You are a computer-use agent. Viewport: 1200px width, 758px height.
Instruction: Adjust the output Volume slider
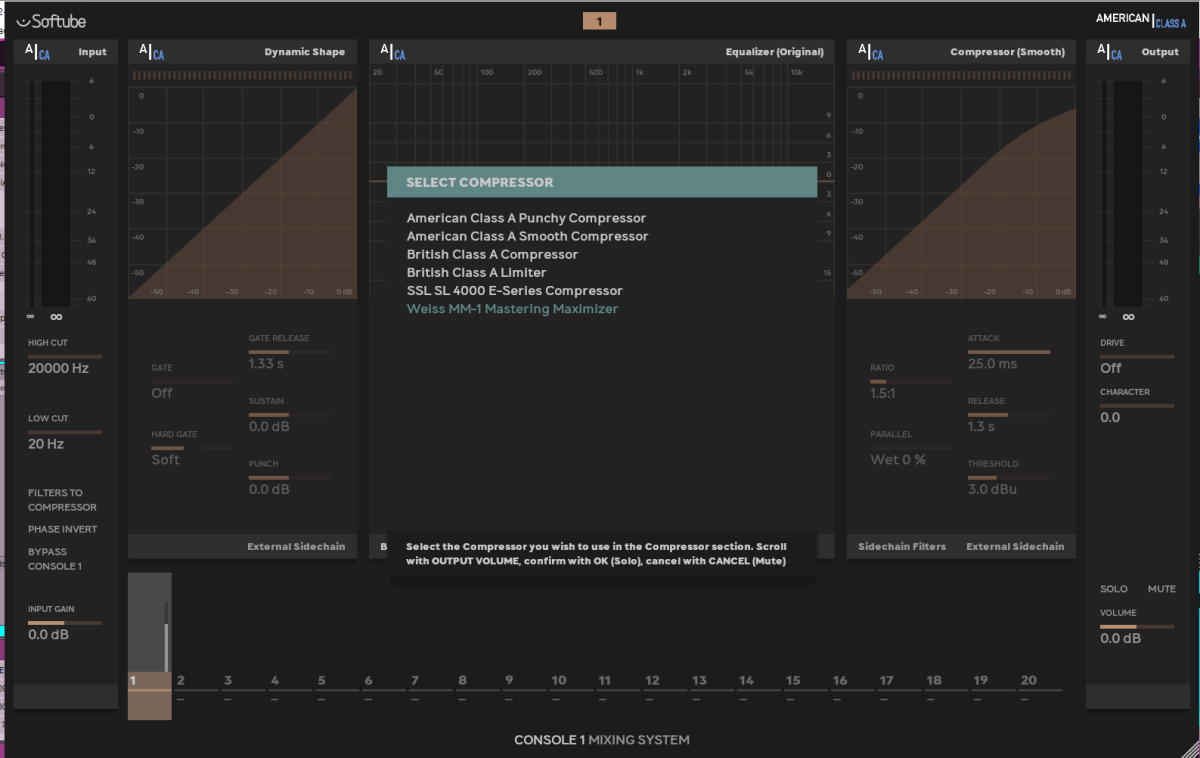tap(1137, 627)
